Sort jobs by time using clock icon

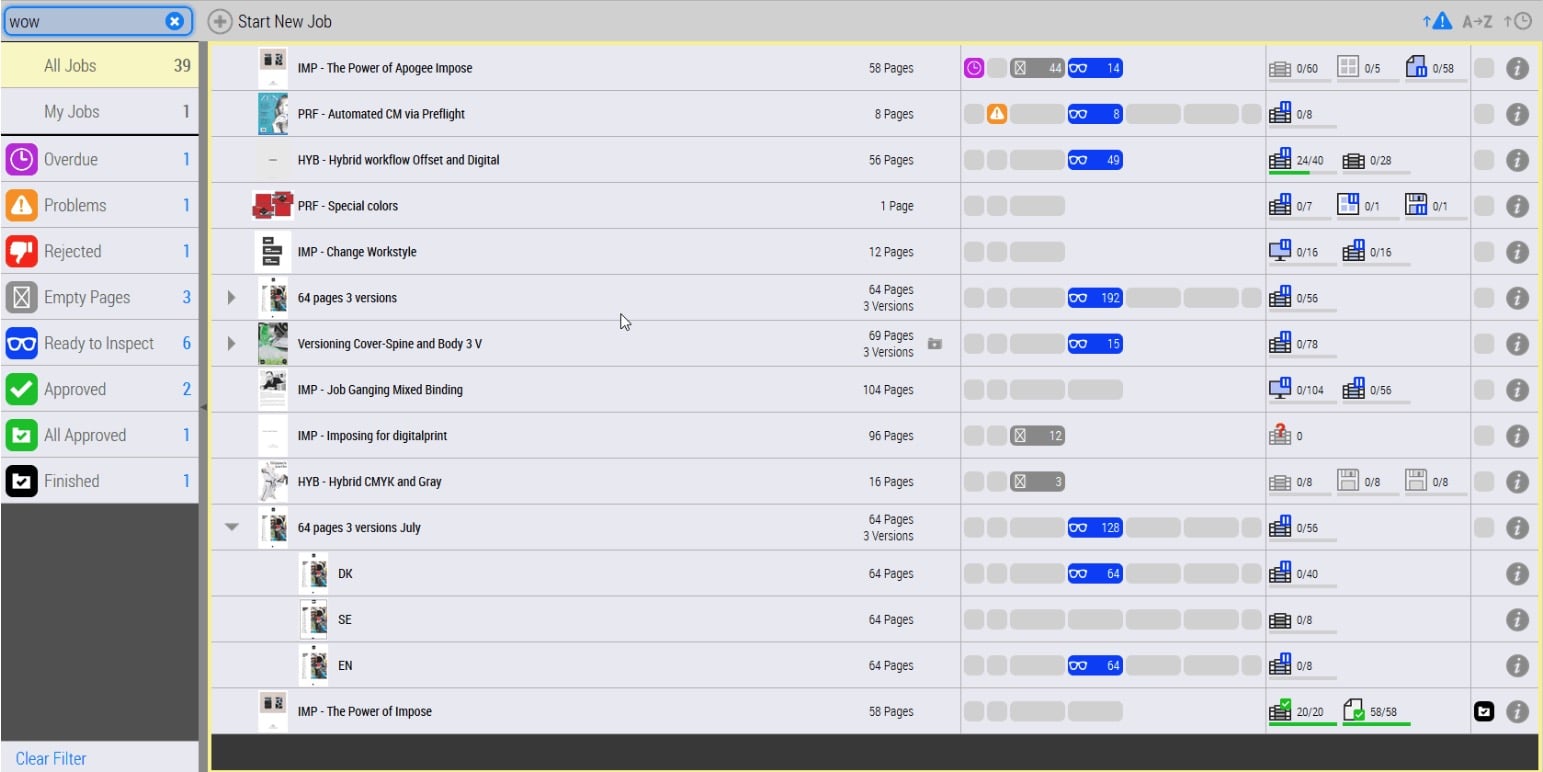pos(1517,21)
